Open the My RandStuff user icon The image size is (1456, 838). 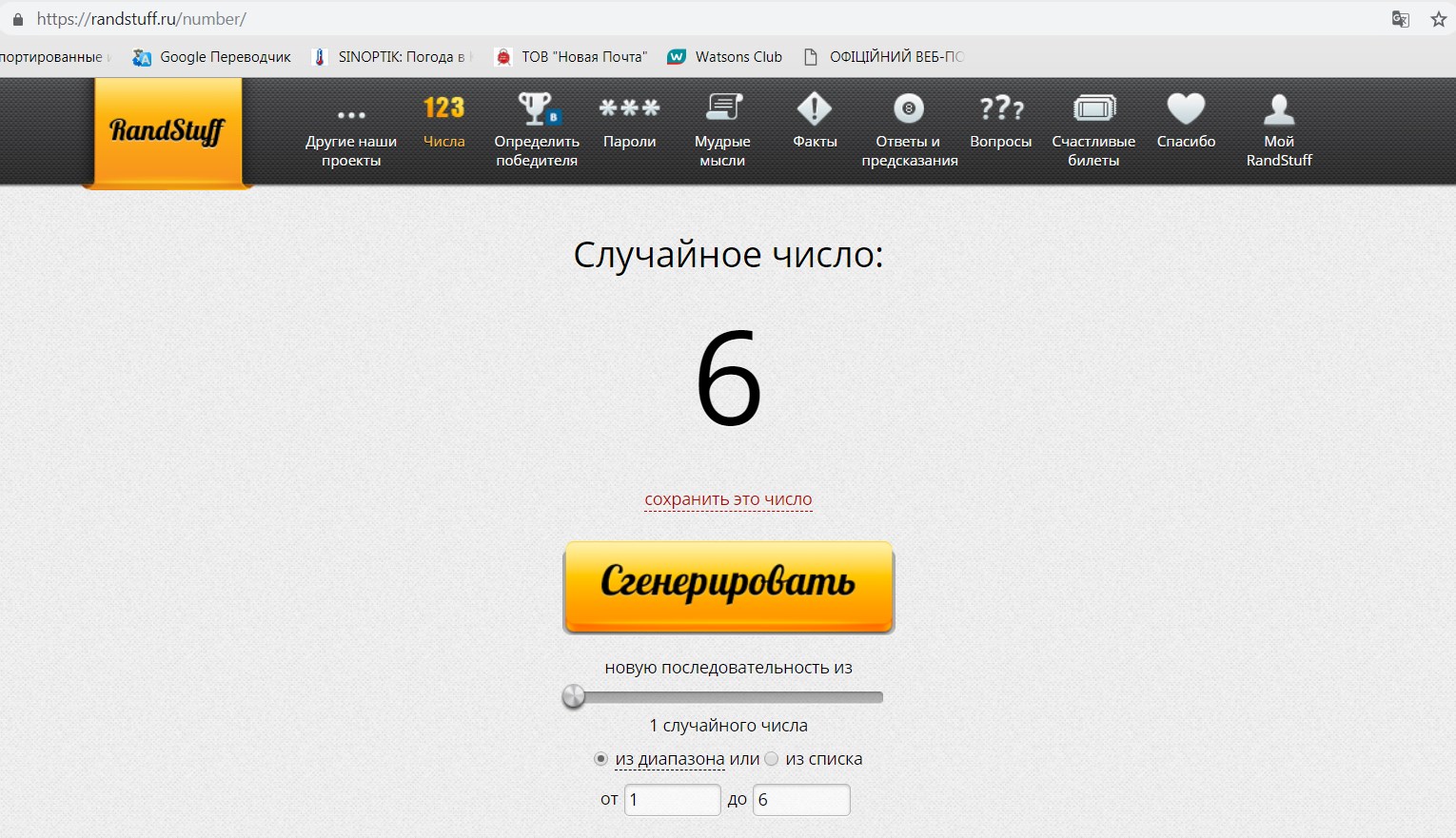click(1279, 109)
